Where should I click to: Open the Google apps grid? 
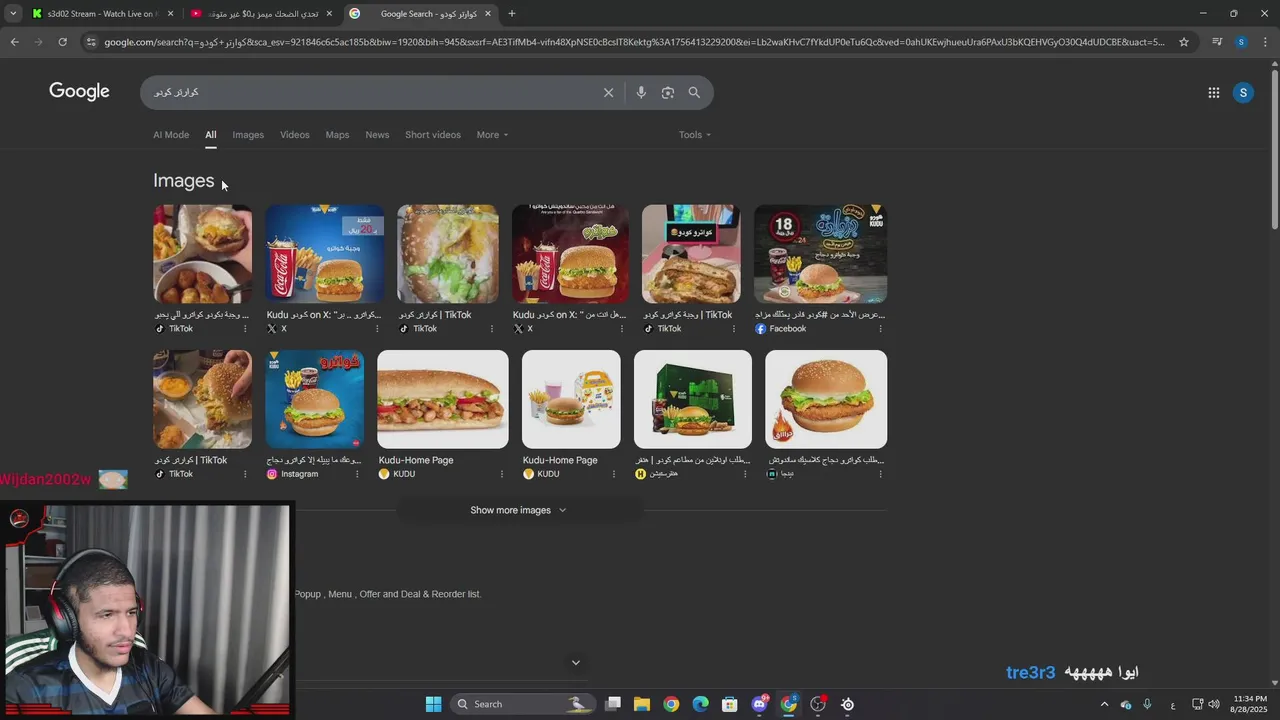click(1213, 92)
